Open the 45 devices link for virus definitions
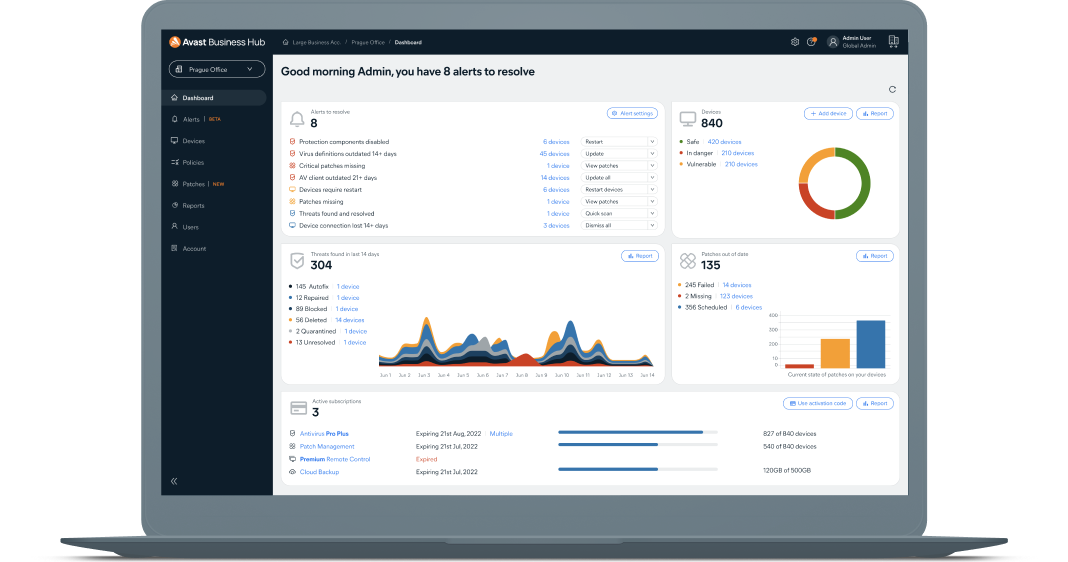 (554, 154)
